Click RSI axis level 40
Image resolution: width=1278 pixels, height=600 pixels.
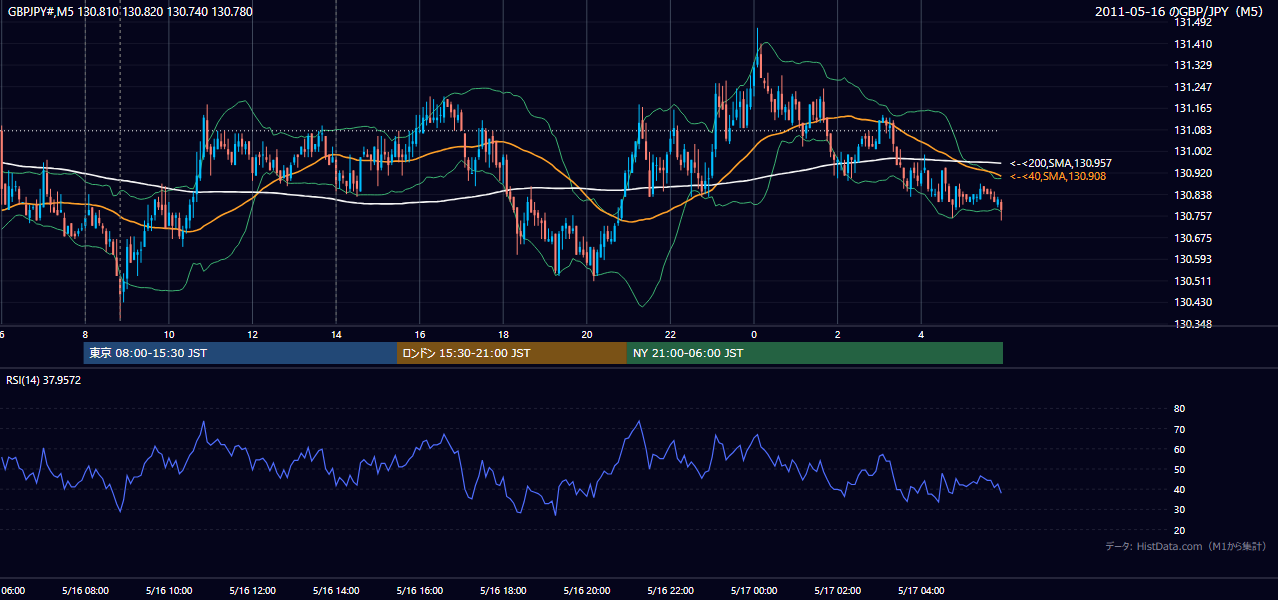point(1180,489)
